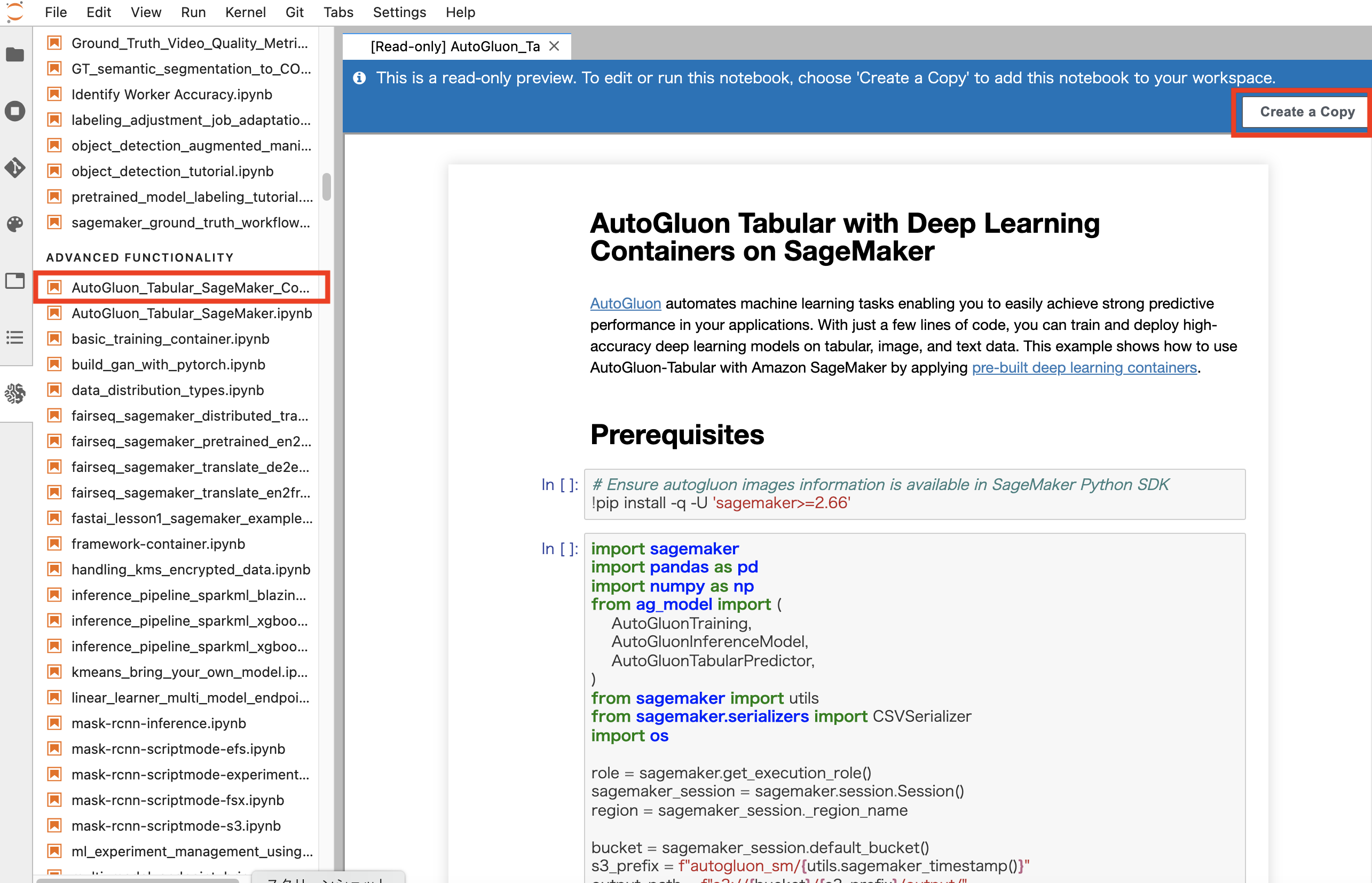Open the Tabs sidebar icon
Screen dimensions: 1372x883
point(15,280)
